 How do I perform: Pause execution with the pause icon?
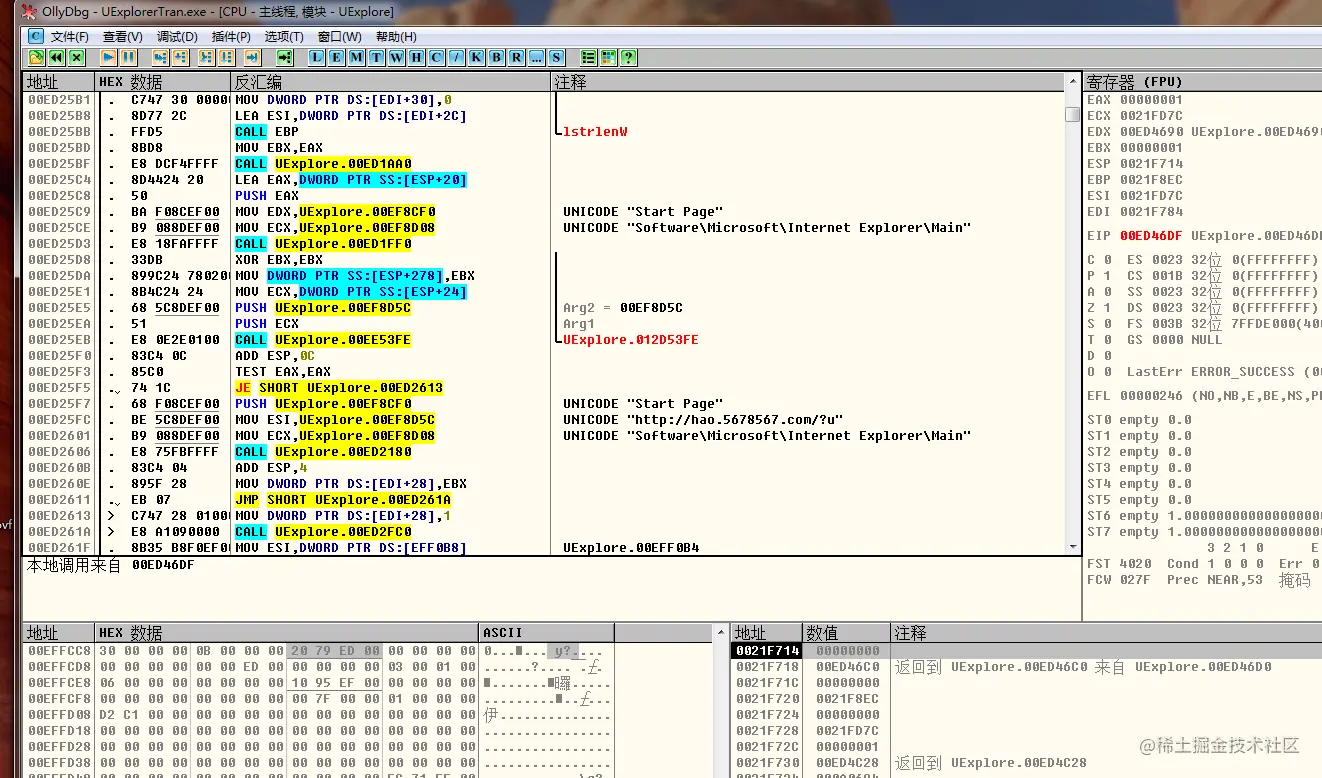coord(128,57)
